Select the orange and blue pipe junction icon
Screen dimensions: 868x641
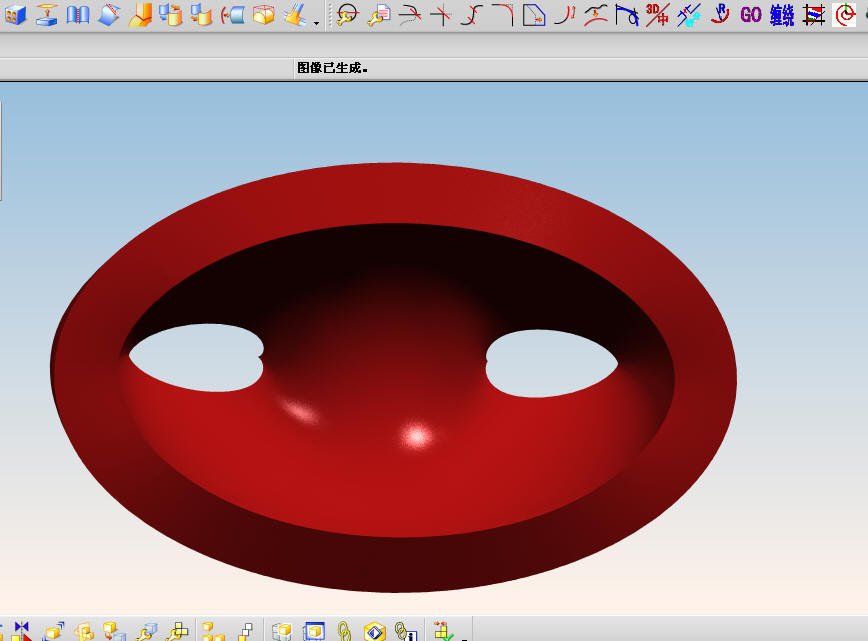click(294, 15)
